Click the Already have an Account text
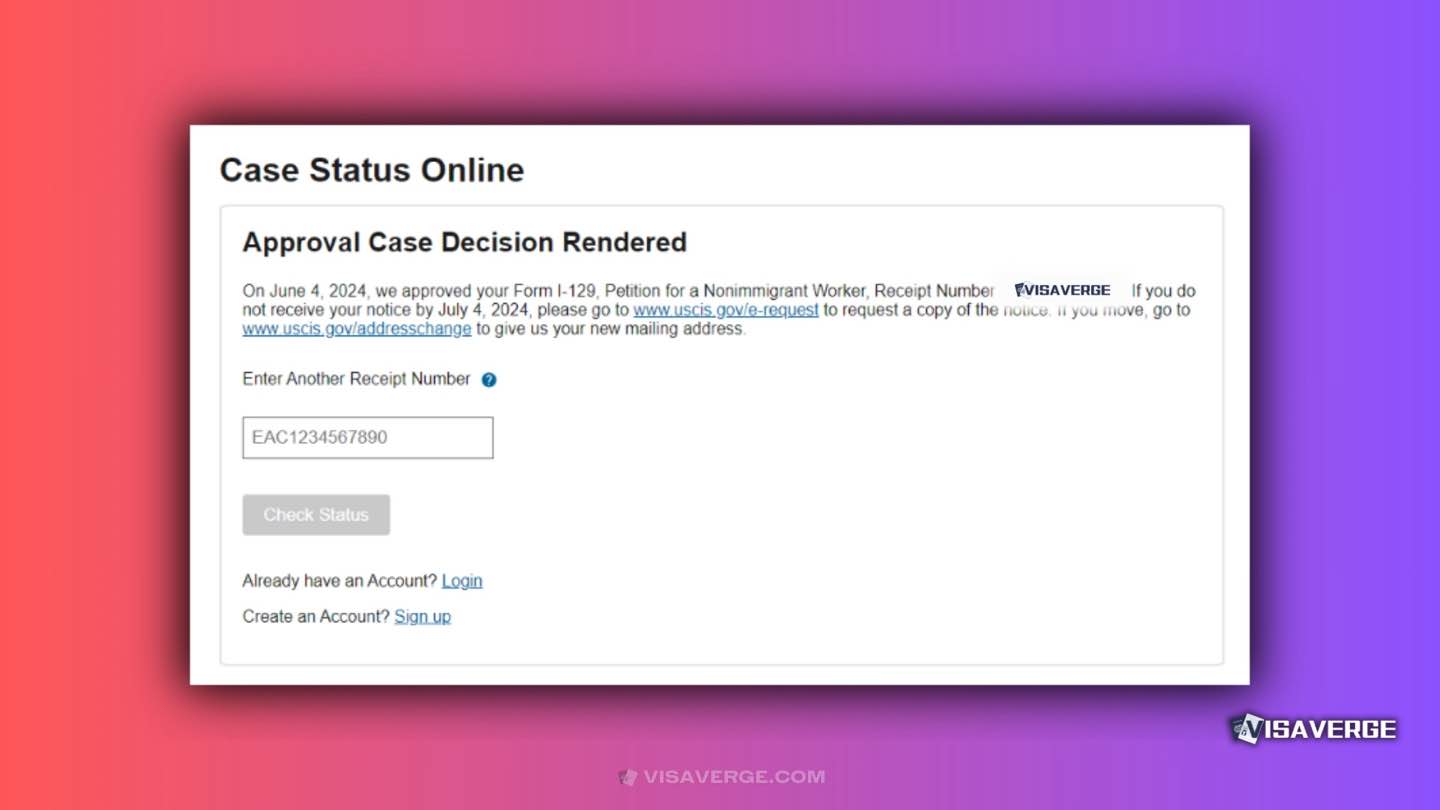 [338, 580]
